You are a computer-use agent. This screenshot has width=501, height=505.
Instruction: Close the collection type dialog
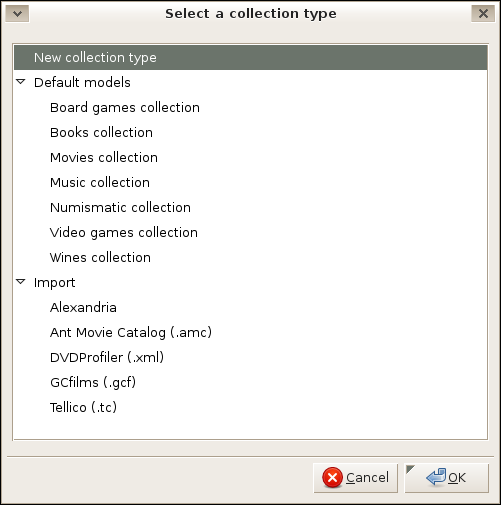(483, 14)
